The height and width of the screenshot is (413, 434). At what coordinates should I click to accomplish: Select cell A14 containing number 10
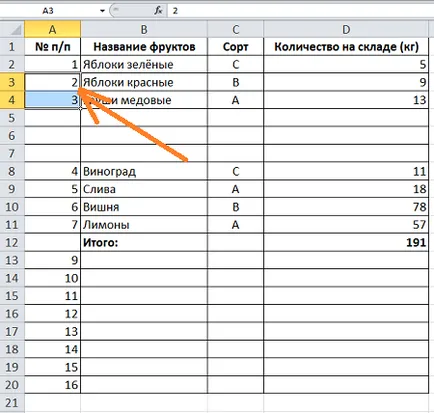coord(52,278)
